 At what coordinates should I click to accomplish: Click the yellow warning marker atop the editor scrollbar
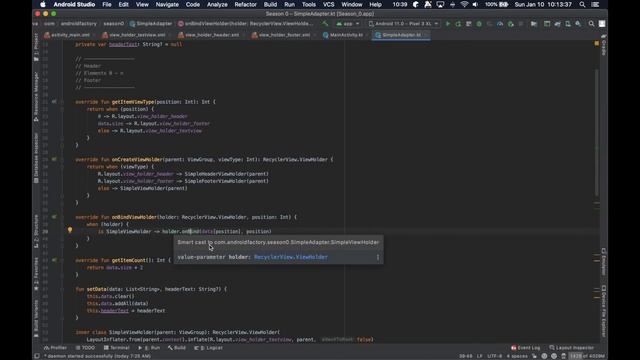[x=597, y=43]
